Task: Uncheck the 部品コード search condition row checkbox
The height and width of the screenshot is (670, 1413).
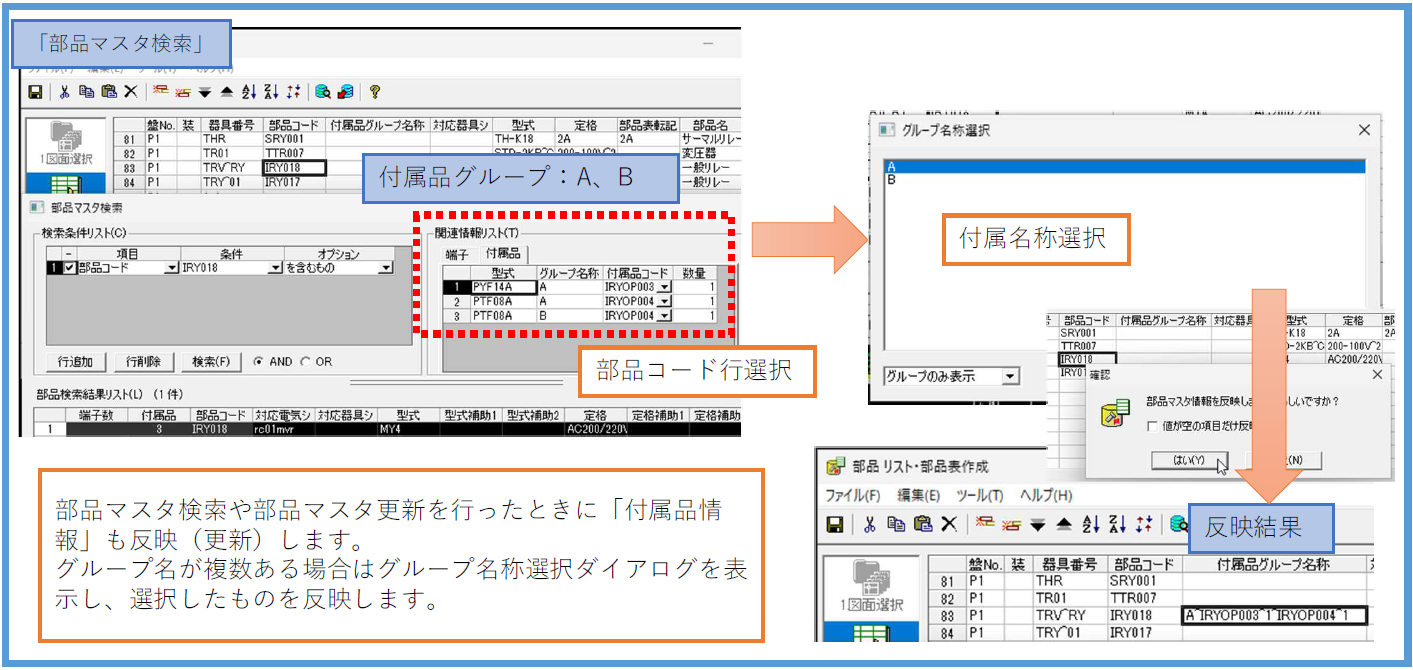Action: point(68,268)
